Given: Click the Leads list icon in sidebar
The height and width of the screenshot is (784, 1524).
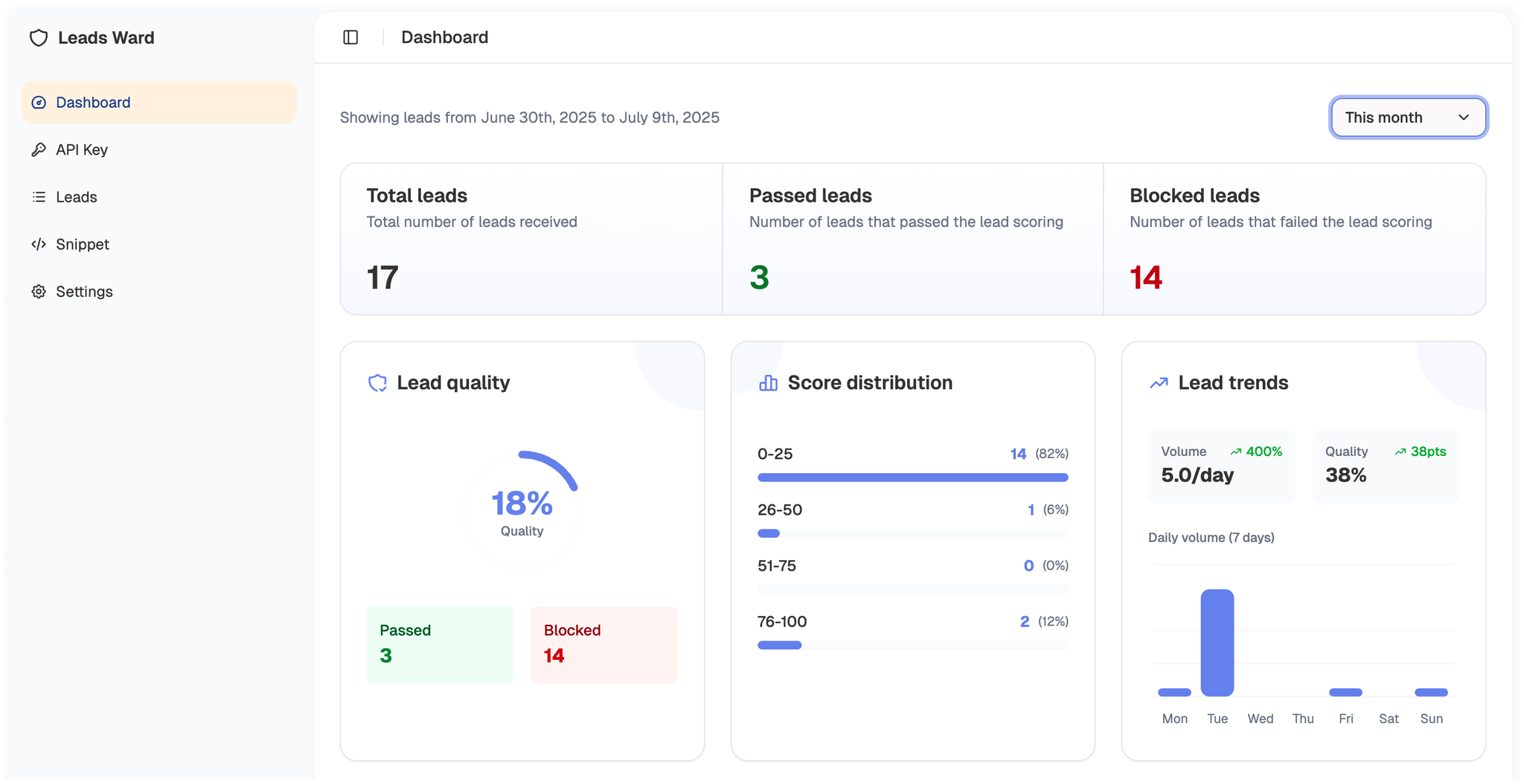Looking at the screenshot, I should tap(39, 196).
